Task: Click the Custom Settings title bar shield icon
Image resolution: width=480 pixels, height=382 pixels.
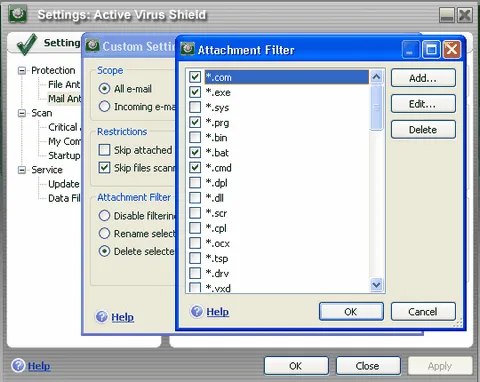Action: pyautogui.click(x=92, y=45)
